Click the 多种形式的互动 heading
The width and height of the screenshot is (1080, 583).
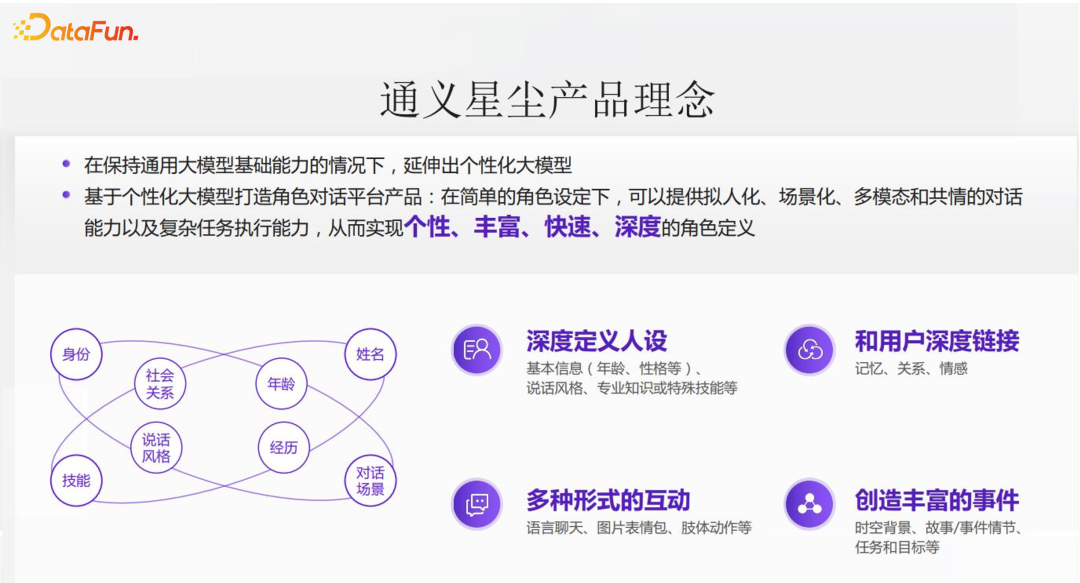point(608,500)
